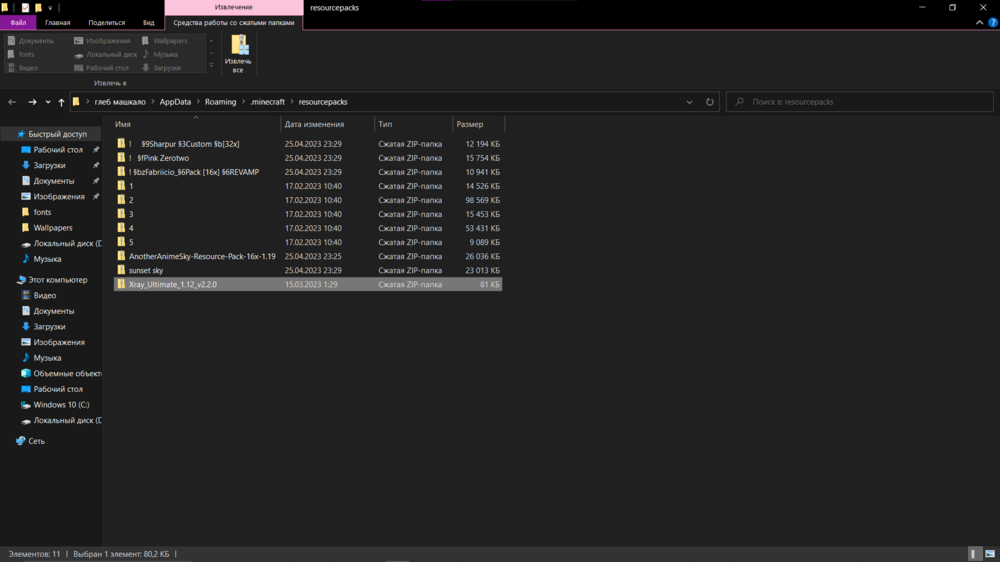The width and height of the screenshot is (1000, 562).
Task: Open Объемные объекты folder
Action: (67, 374)
